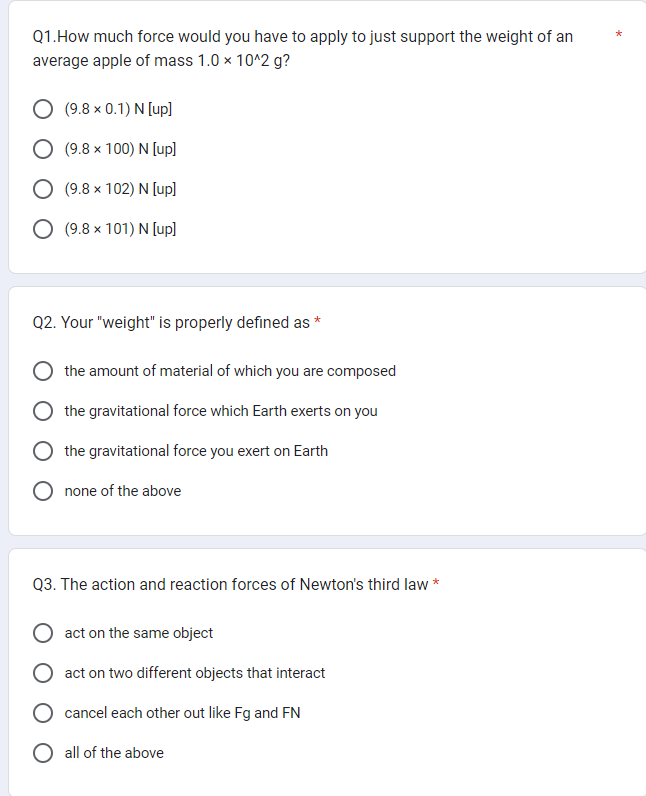Viewport: 646px width, 796px height.
Task: Pick 'gravitational force you exert on Earth'
Action: click(x=43, y=451)
